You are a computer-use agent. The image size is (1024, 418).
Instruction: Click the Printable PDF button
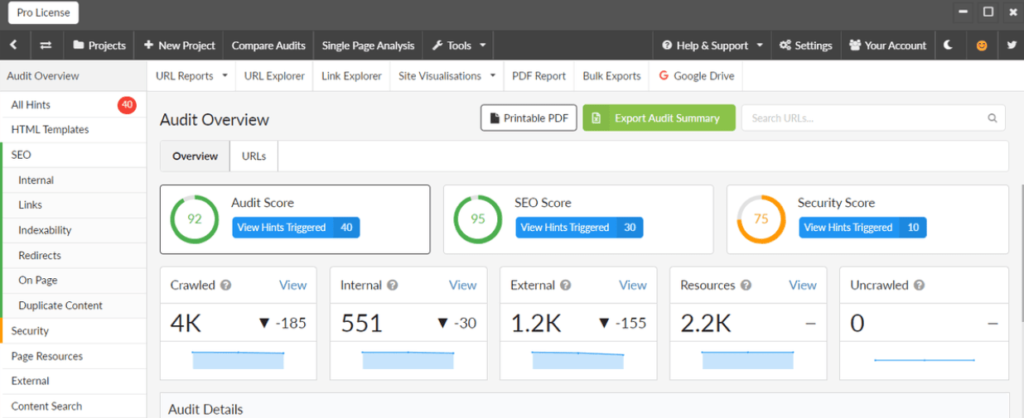[529, 118]
